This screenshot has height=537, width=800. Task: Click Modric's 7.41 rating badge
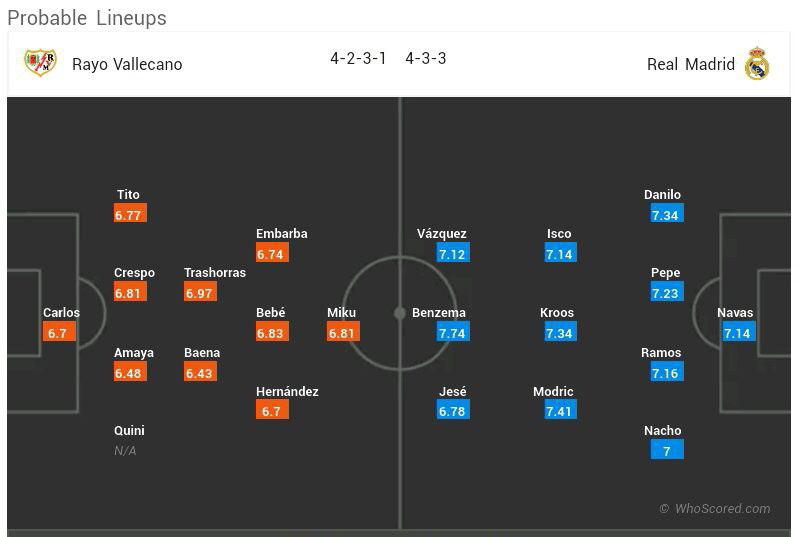click(x=559, y=411)
